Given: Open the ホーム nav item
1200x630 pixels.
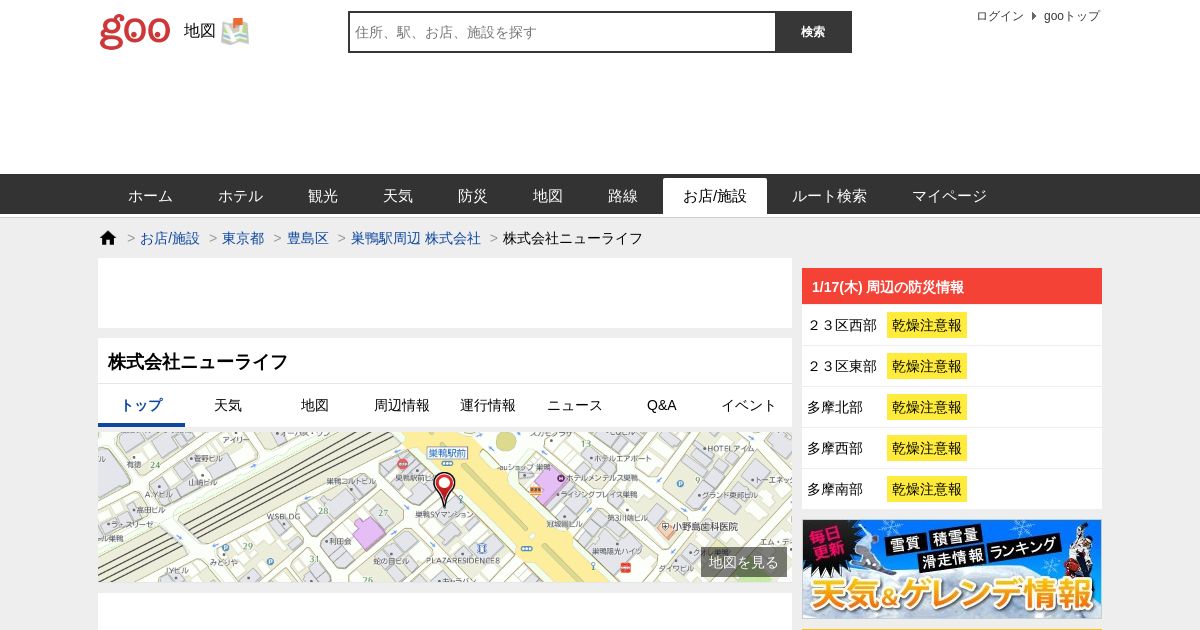Looking at the screenshot, I should 150,196.
